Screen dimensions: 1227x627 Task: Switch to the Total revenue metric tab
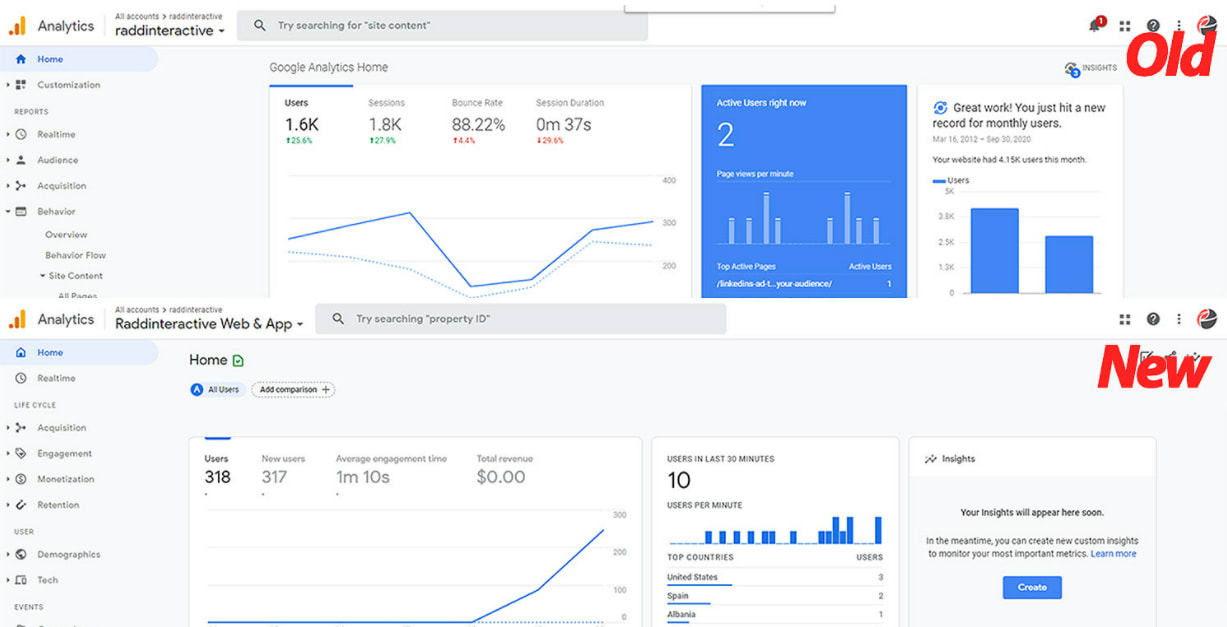[505, 472]
